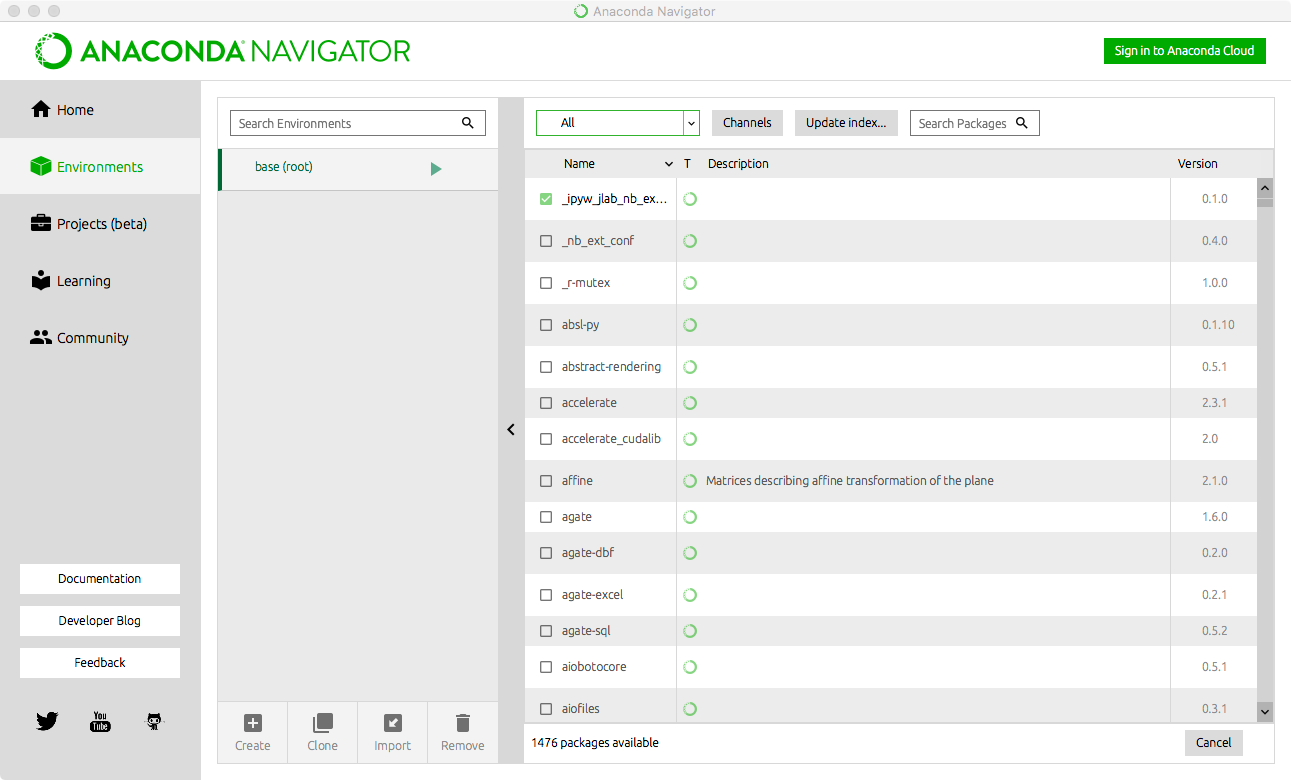Click Sign in to Anaconda Cloud
Viewport: 1291px width, 780px height.
click(x=1184, y=51)
